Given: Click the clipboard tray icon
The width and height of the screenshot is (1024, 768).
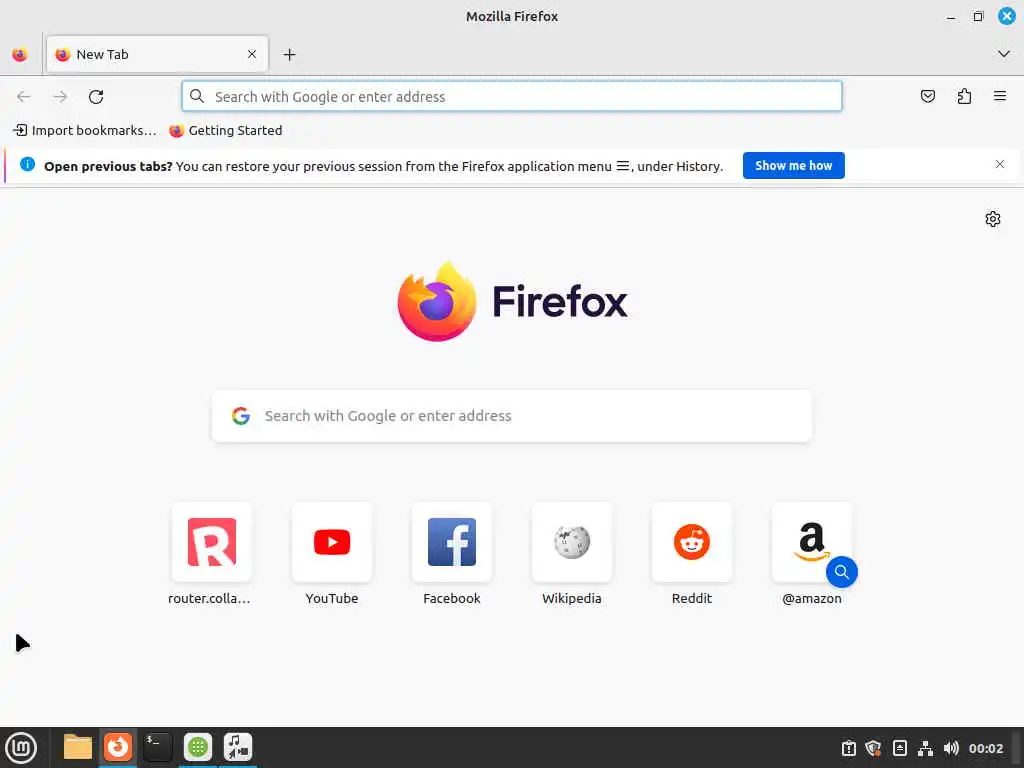Looking at the screenshot, I should [x=848, y=748].
